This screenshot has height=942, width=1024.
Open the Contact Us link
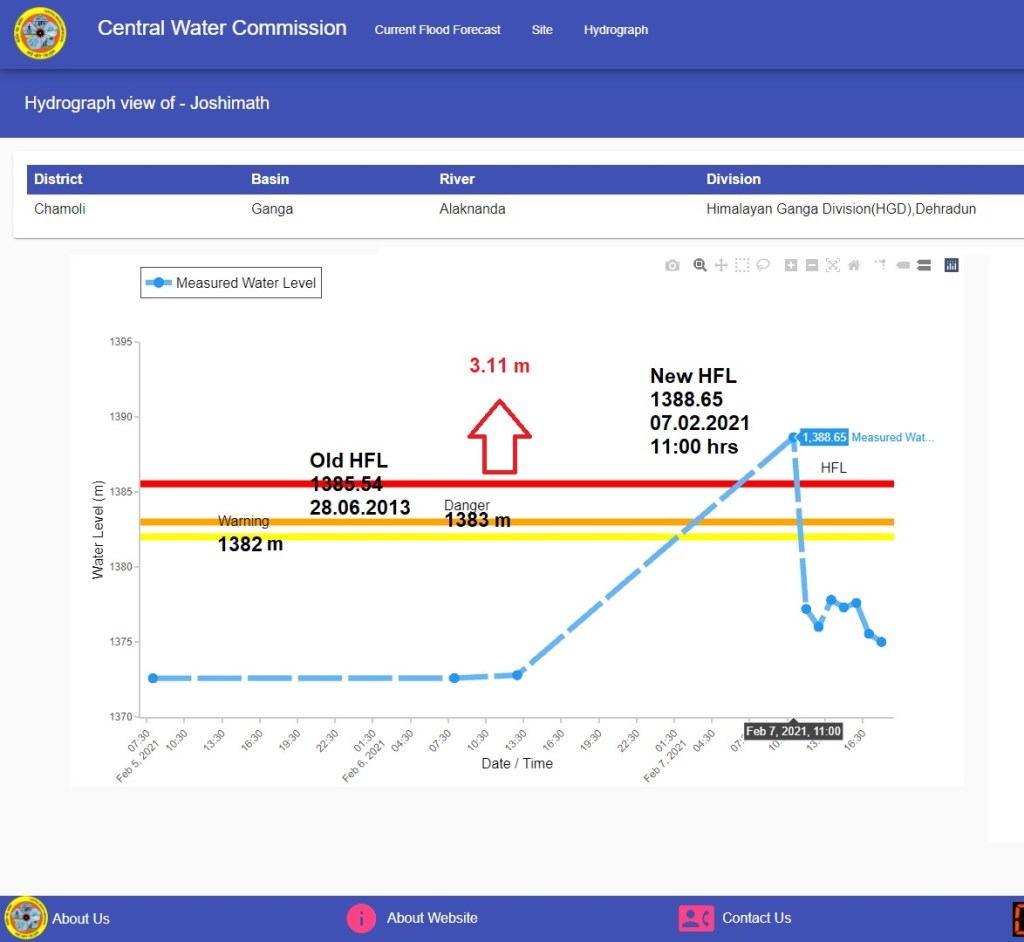coord(755,918)
